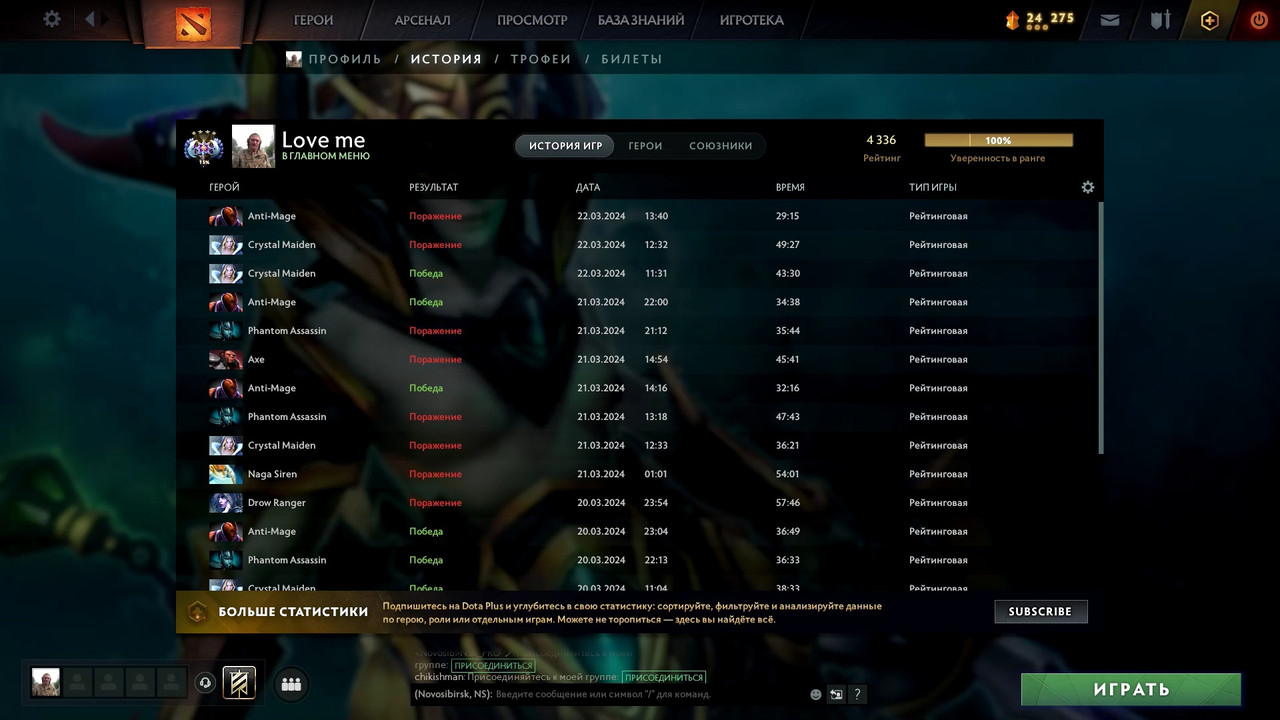1280x720 pixels.
Task: Open the emoticon smiley picker in chat
Action: (816, 694)
